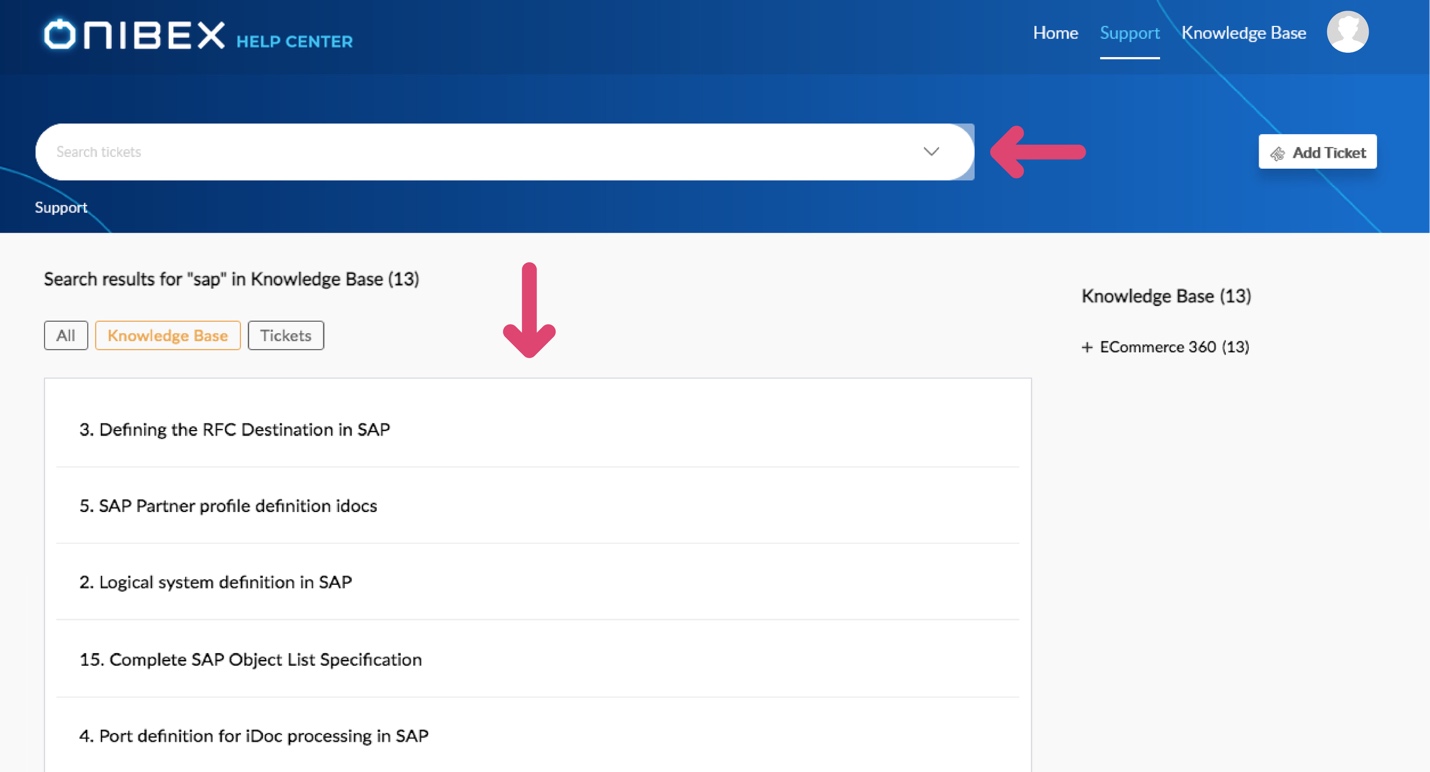
Task: Open the user profile avatar
Action: pyautogui.click(x=1347, y=32)
